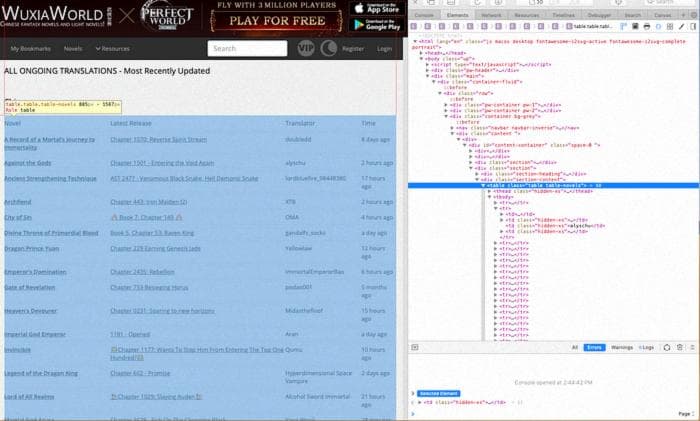Expand the thead hidden-xs node
This screenshot has height=421, width=700.
pyautogui.click(x=489, y=191)
